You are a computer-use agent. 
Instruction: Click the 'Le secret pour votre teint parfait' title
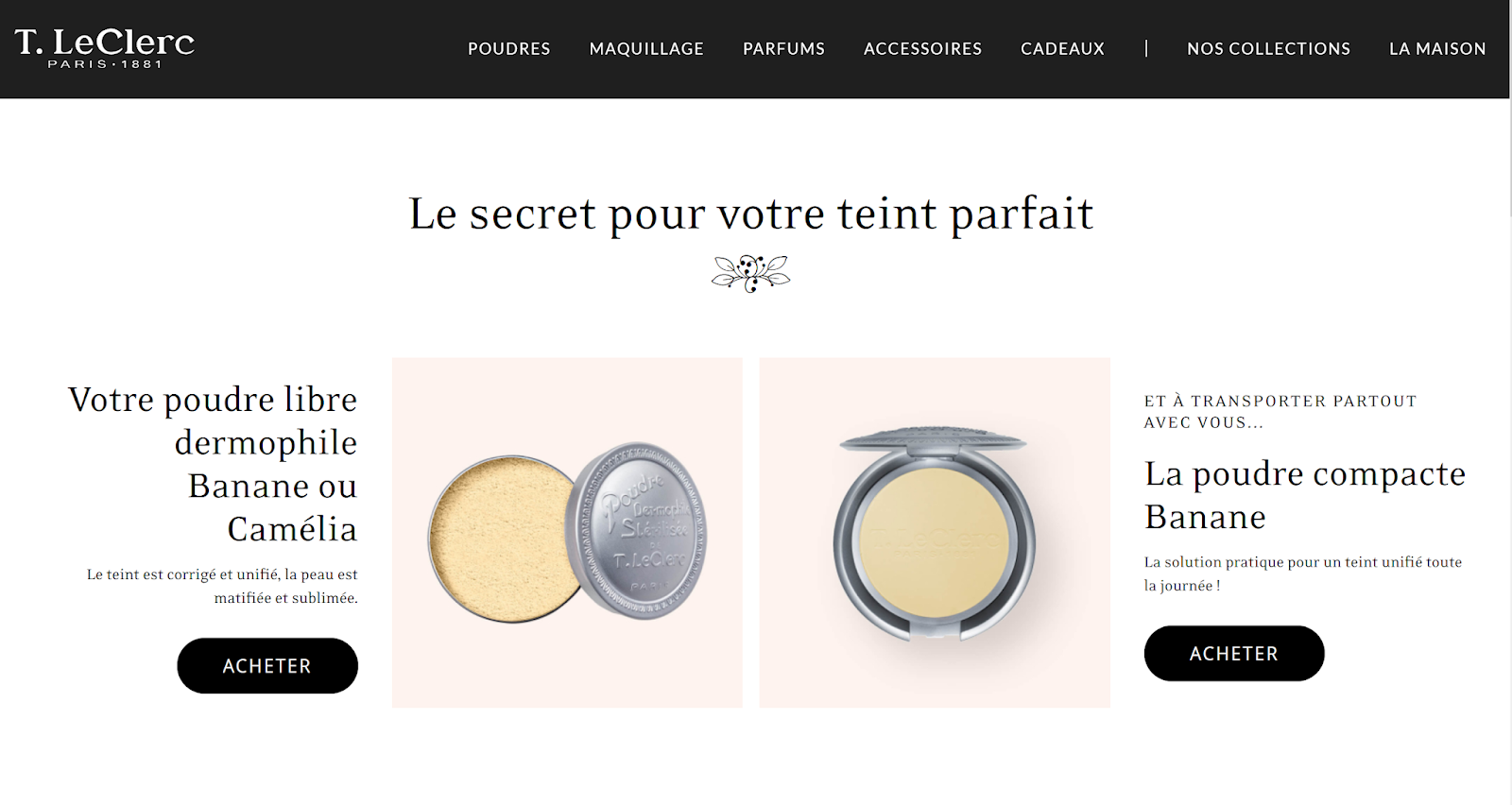tap(751, 214)
